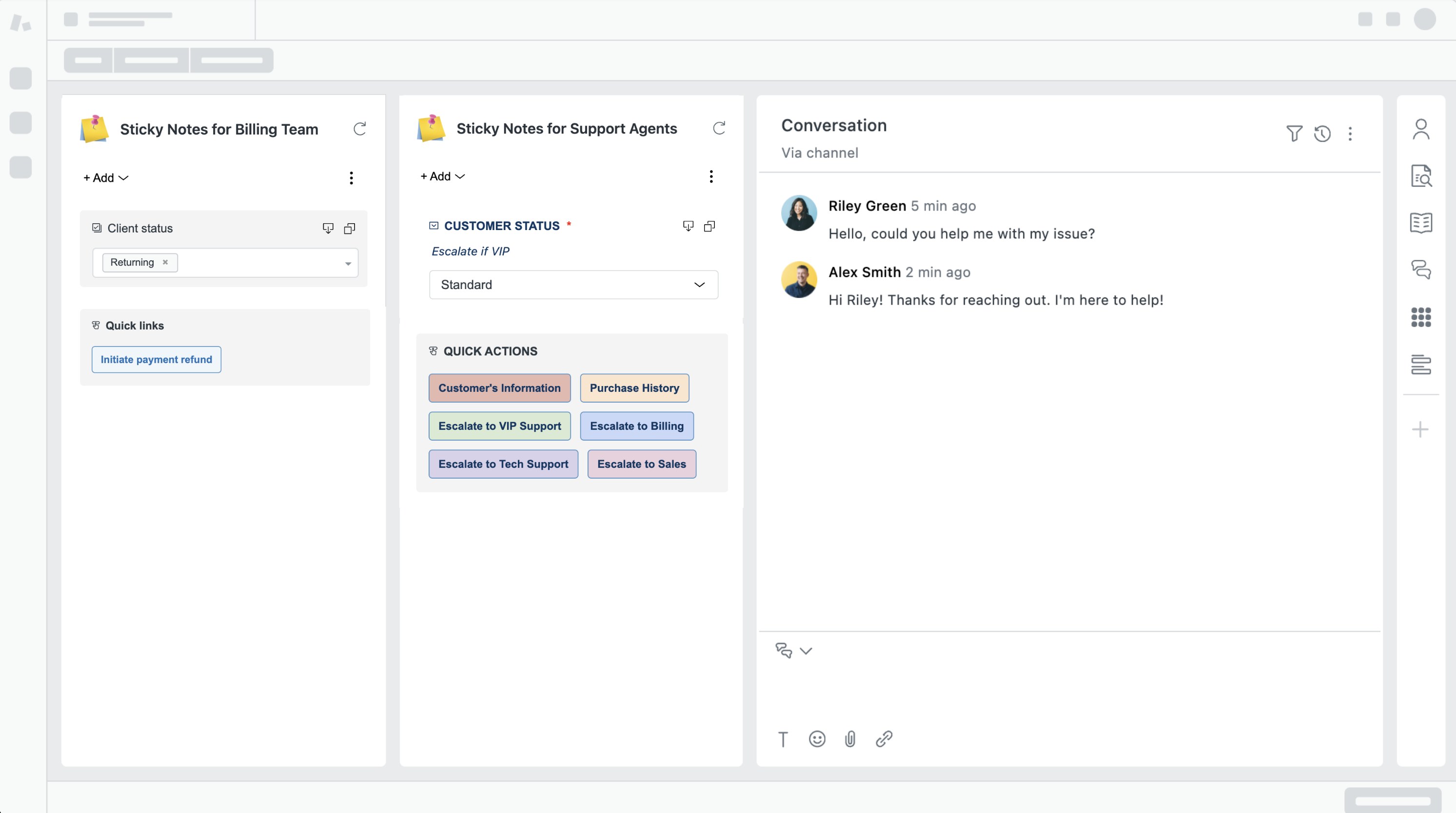
Task: Open the document search icon in right sidebar
Action: 1421,175
